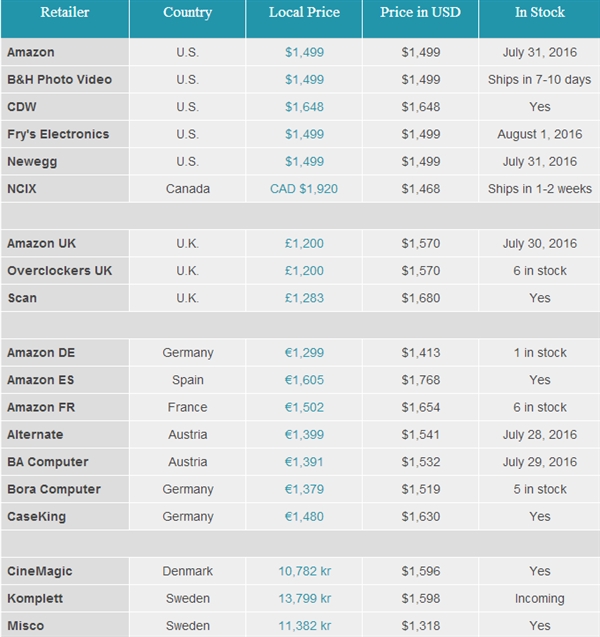Image resolution: width=600 pixels, height=637 pixels.
Task: Follow Newegg $1,499 local price link
Action: [x=304, y=162]
